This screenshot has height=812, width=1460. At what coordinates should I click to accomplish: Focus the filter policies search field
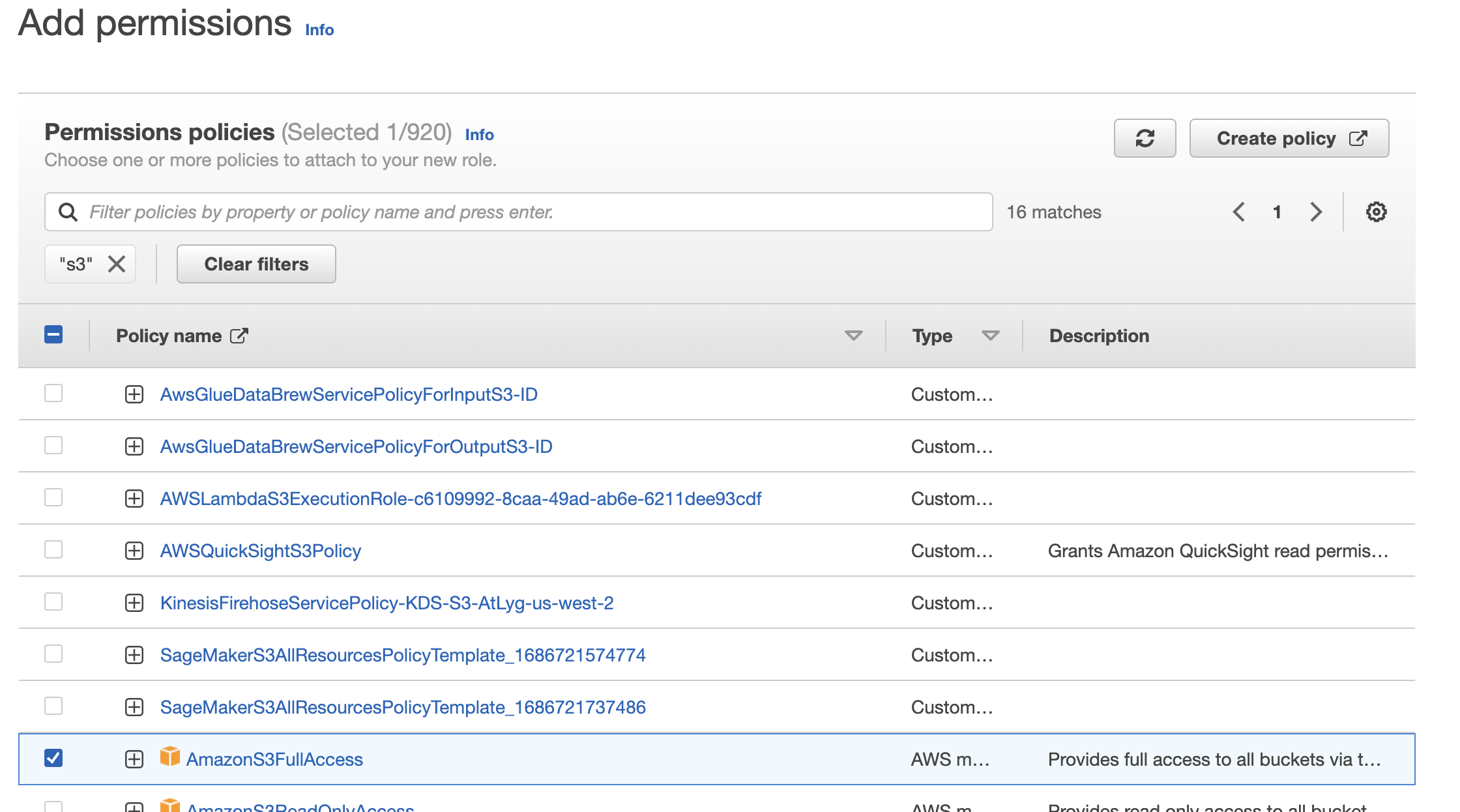click(534, 212)
